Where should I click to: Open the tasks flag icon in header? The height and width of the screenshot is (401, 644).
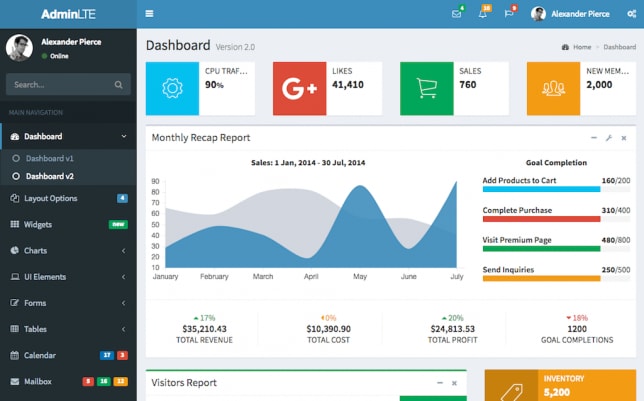point(509,14)
